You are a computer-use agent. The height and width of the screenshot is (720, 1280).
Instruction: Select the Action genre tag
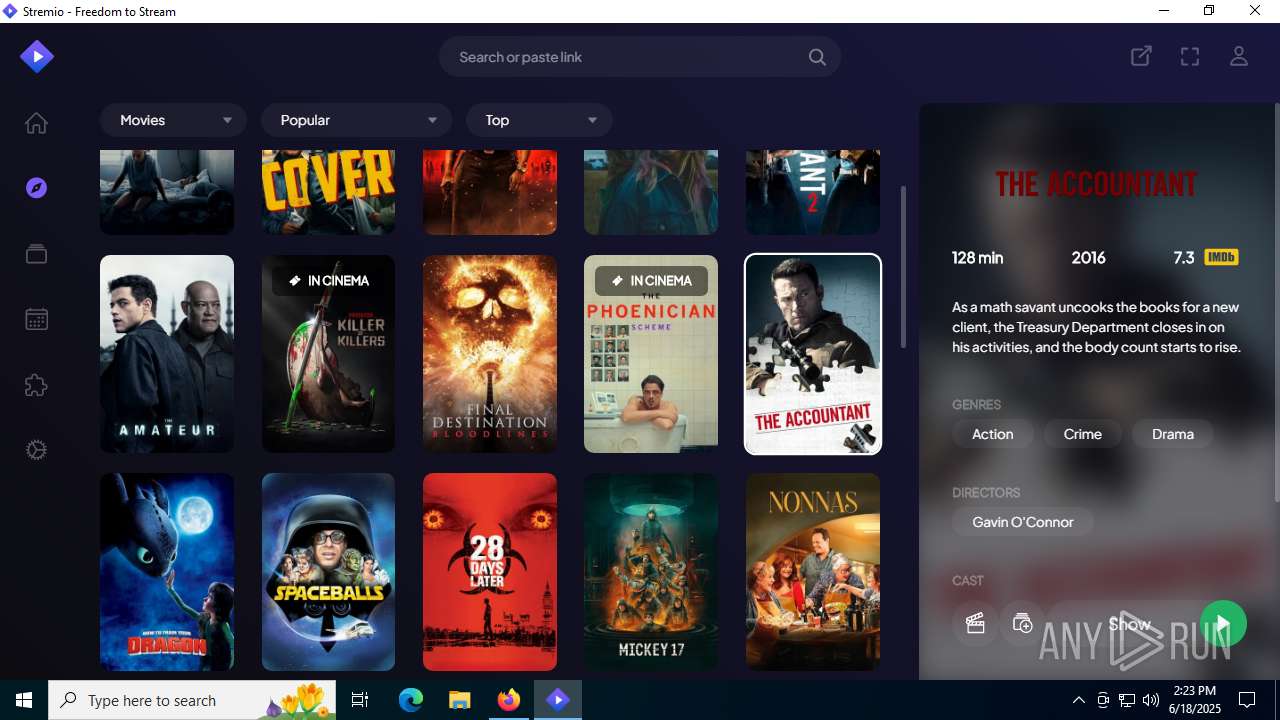click(993, 434)
